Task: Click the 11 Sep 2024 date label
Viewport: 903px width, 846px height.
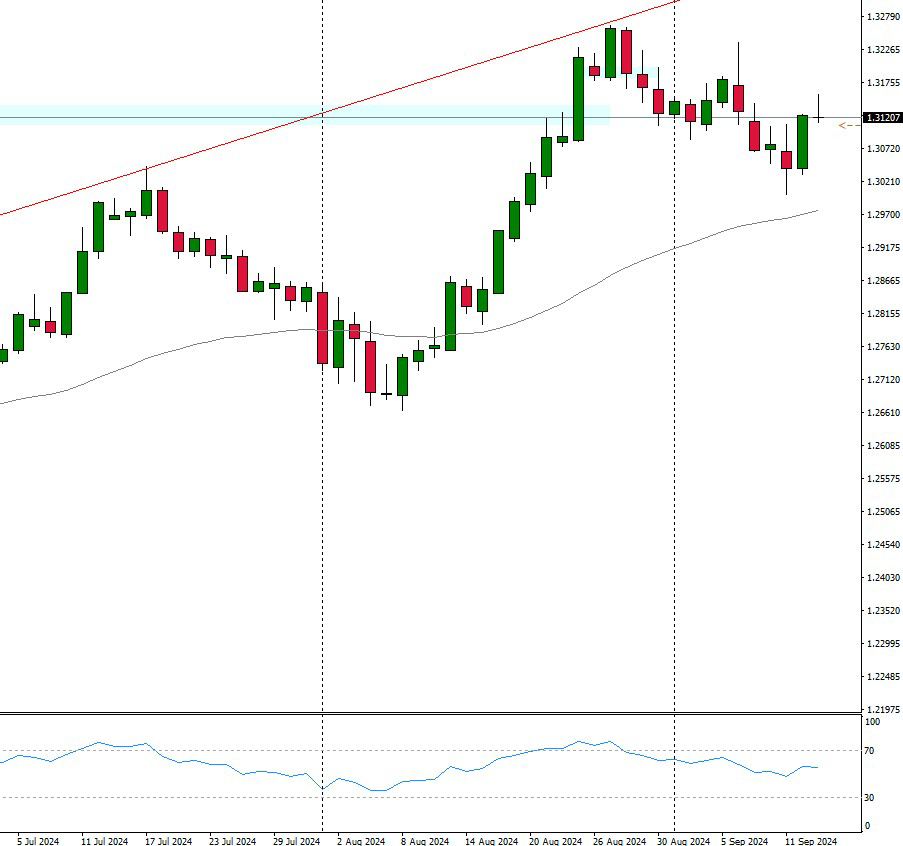Action: (x=810, y=841)
